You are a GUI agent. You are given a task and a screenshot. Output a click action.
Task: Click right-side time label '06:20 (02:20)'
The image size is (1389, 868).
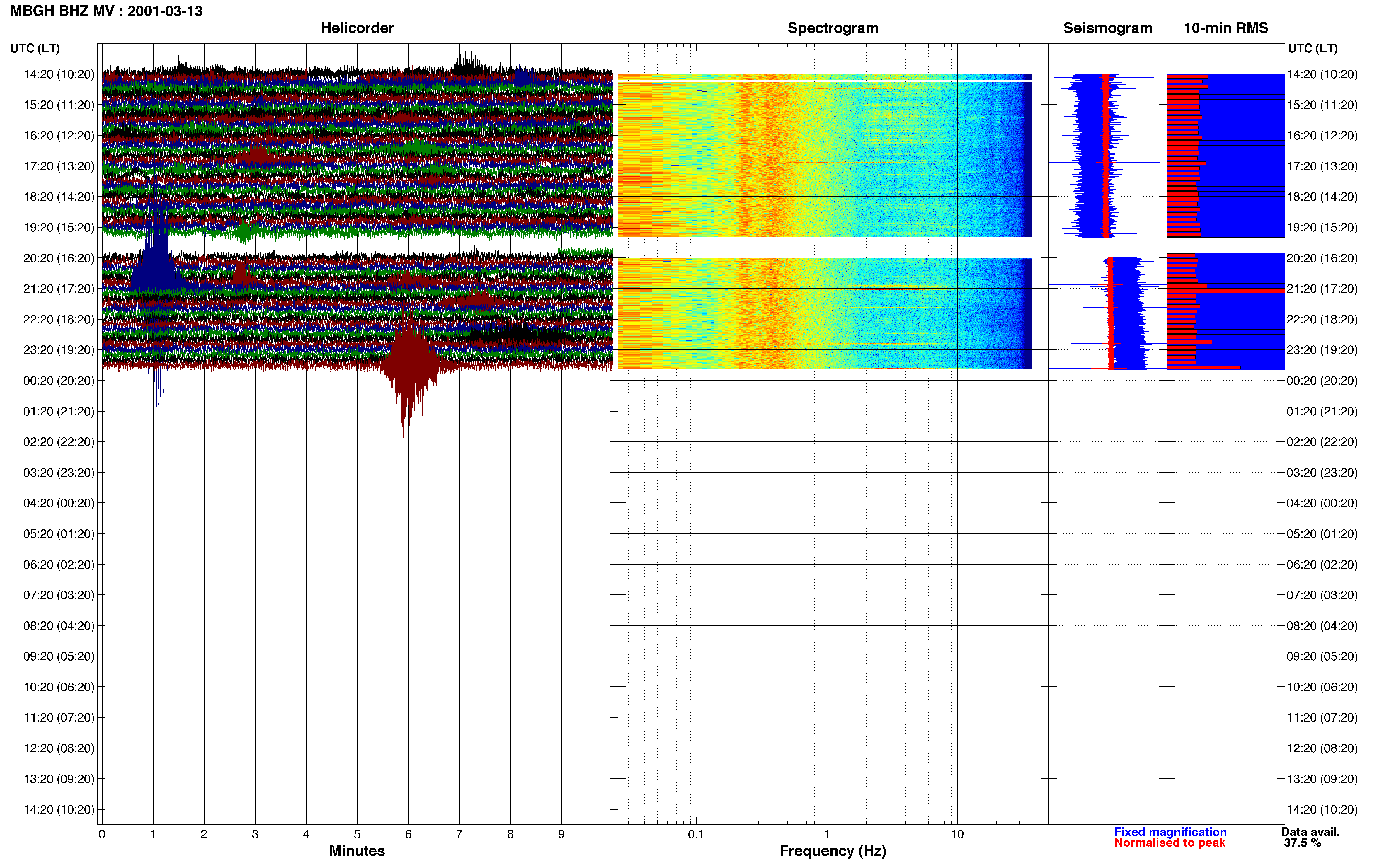coord(1322,565)
